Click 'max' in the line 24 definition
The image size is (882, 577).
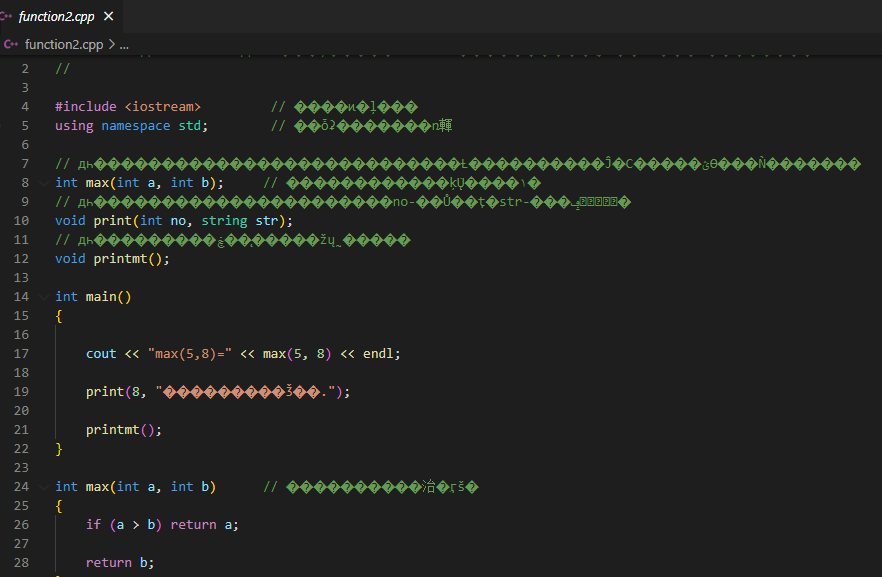[x=97, y=487]
